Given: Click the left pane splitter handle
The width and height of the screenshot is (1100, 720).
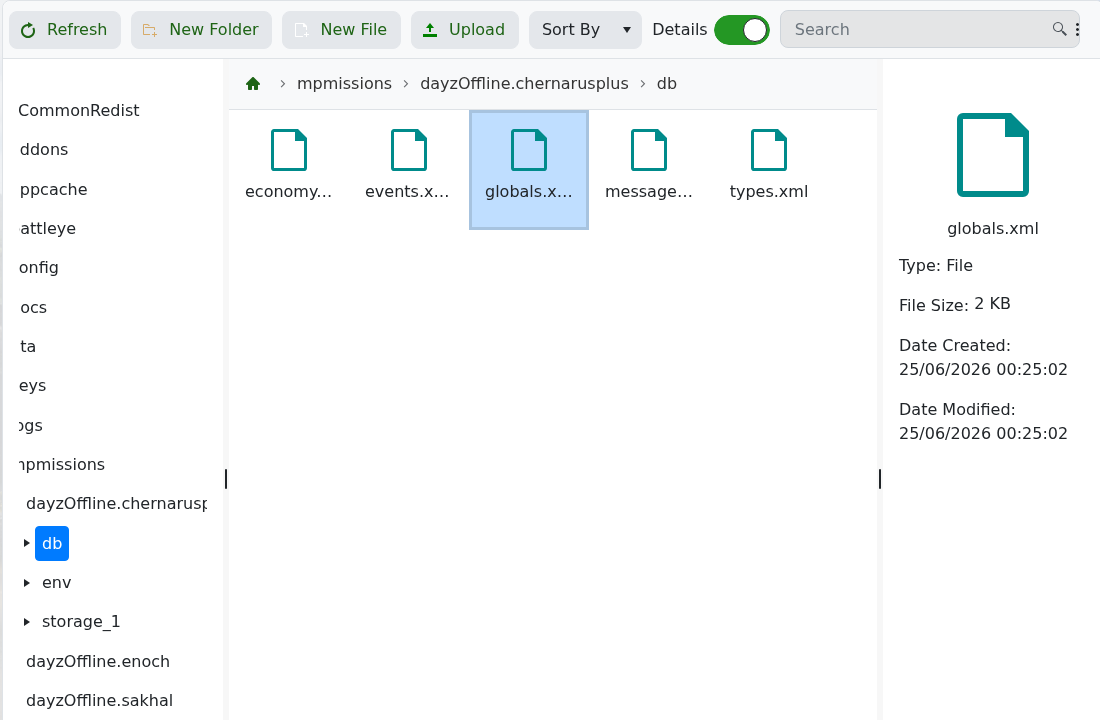Looking at the screenshot, I should [226, 479].
